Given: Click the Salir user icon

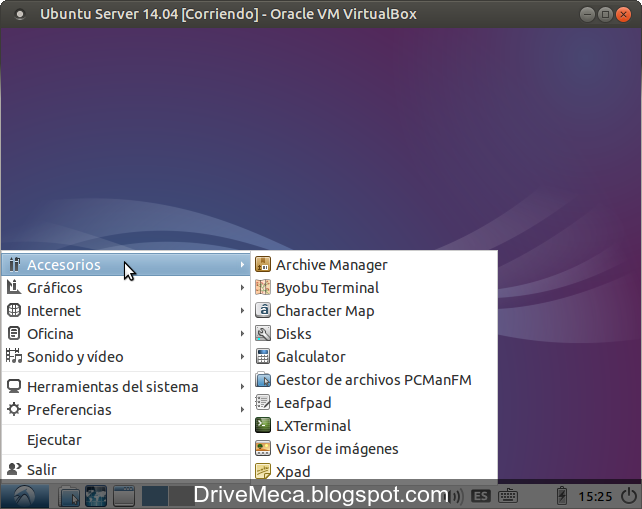Looking at the screenshot, I should pyautogui.click(x=14, y=469).
